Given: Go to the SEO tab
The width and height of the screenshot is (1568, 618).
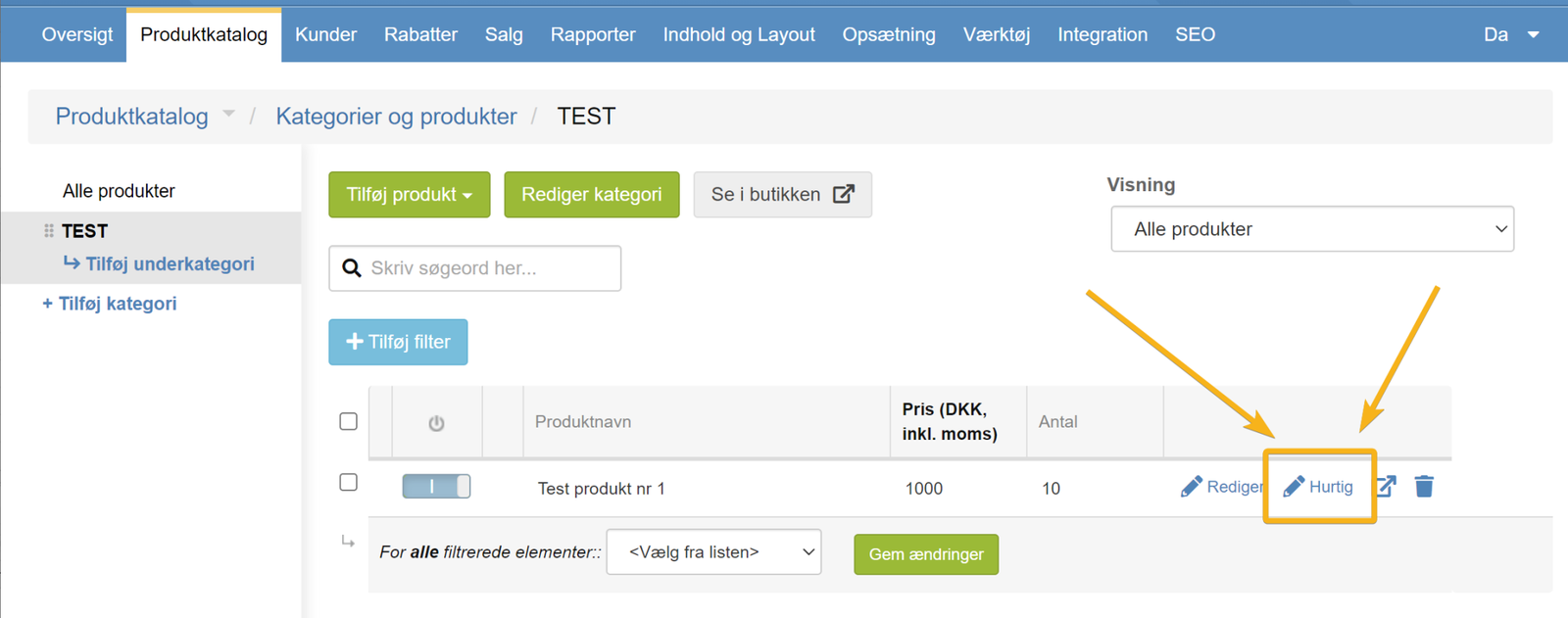Looking at the screenshot, I should point(1196,34).
